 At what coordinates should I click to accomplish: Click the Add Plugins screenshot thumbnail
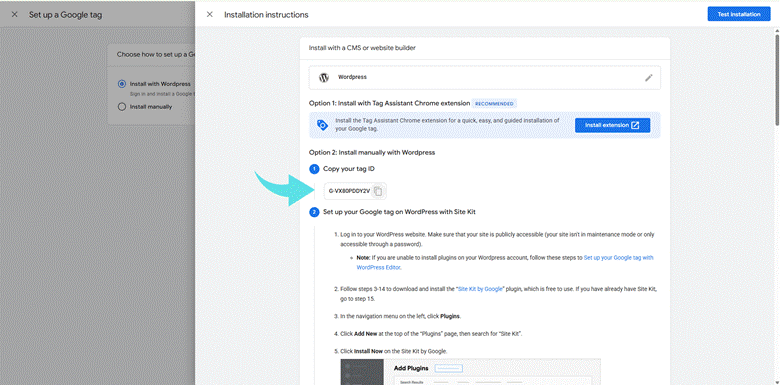click(x=471, y=372)
